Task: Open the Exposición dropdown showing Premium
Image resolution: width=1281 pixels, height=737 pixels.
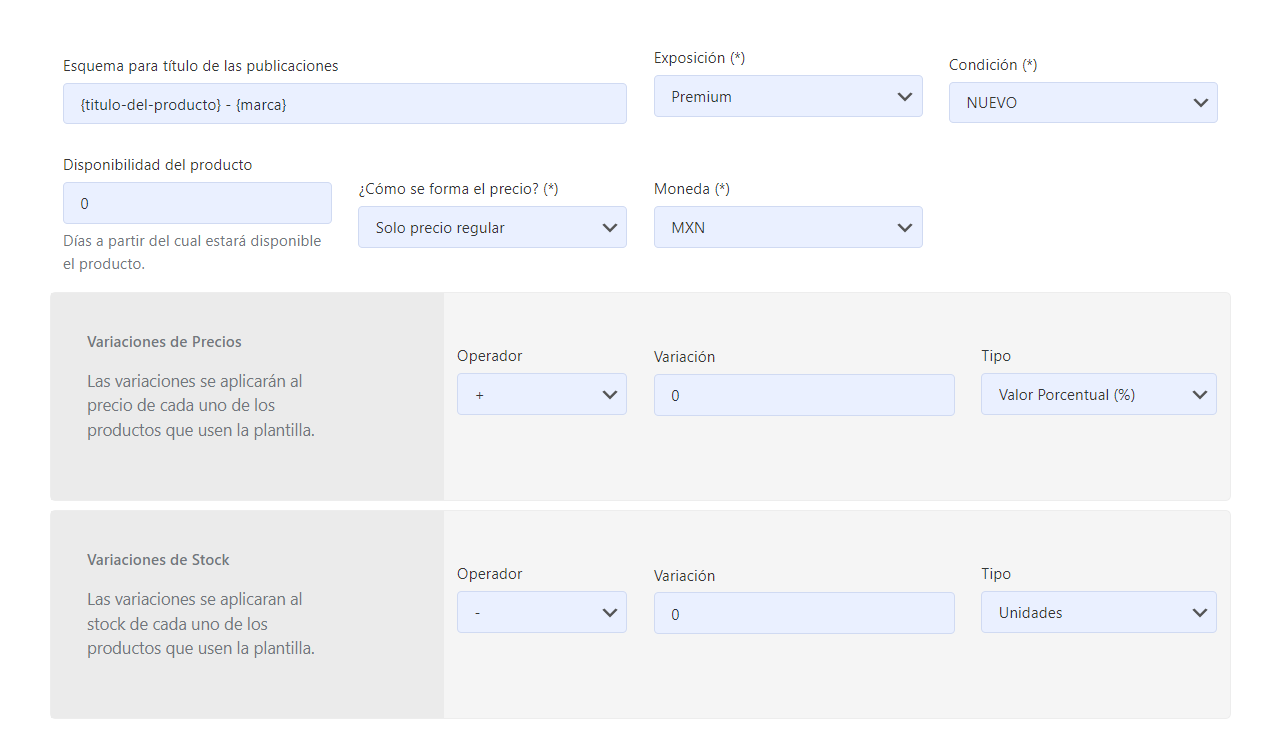Action: click(x=788, y=97)
